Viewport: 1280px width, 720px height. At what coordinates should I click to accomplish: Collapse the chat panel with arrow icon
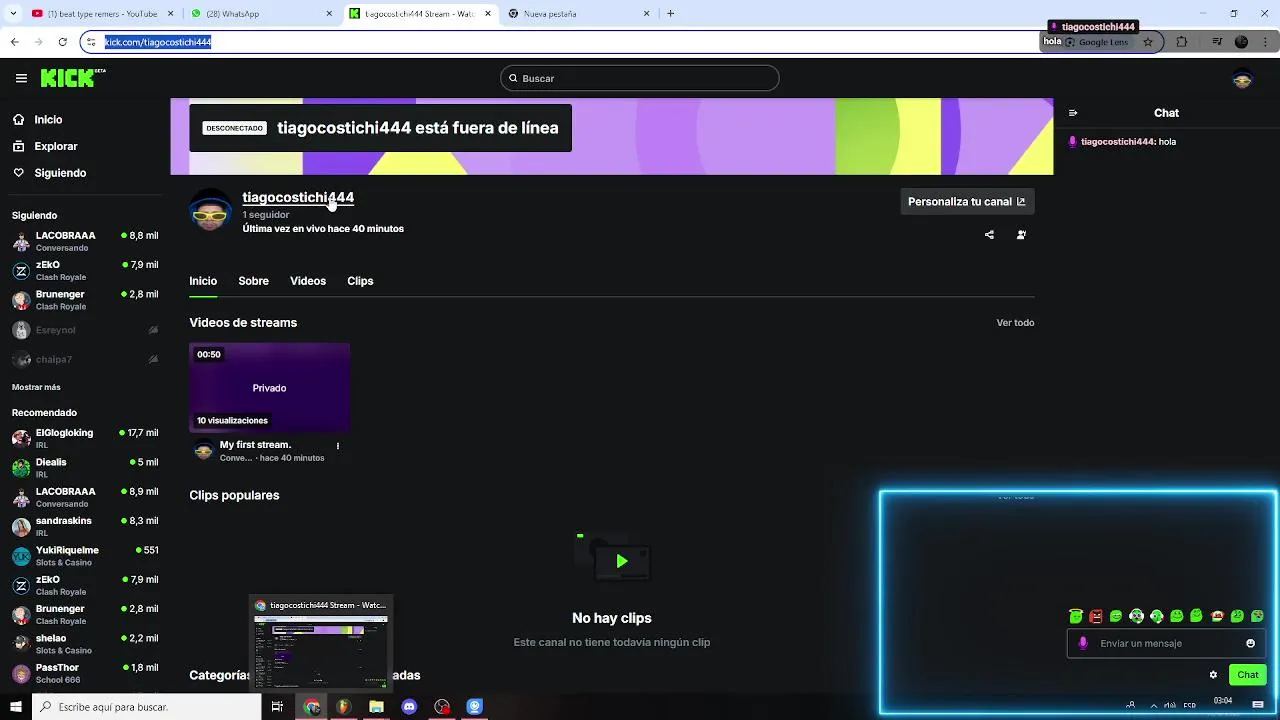(x=1073, y=113)
